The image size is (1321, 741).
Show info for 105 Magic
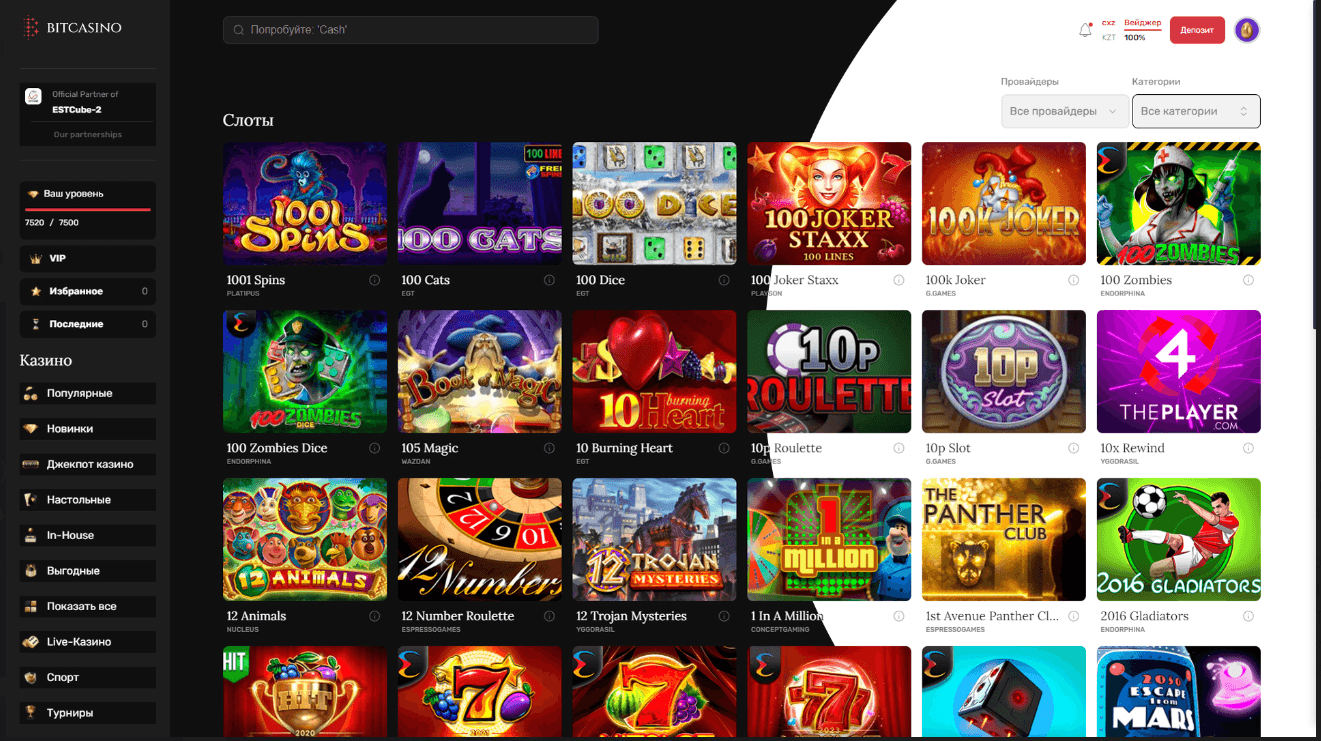tap(549, 448)
